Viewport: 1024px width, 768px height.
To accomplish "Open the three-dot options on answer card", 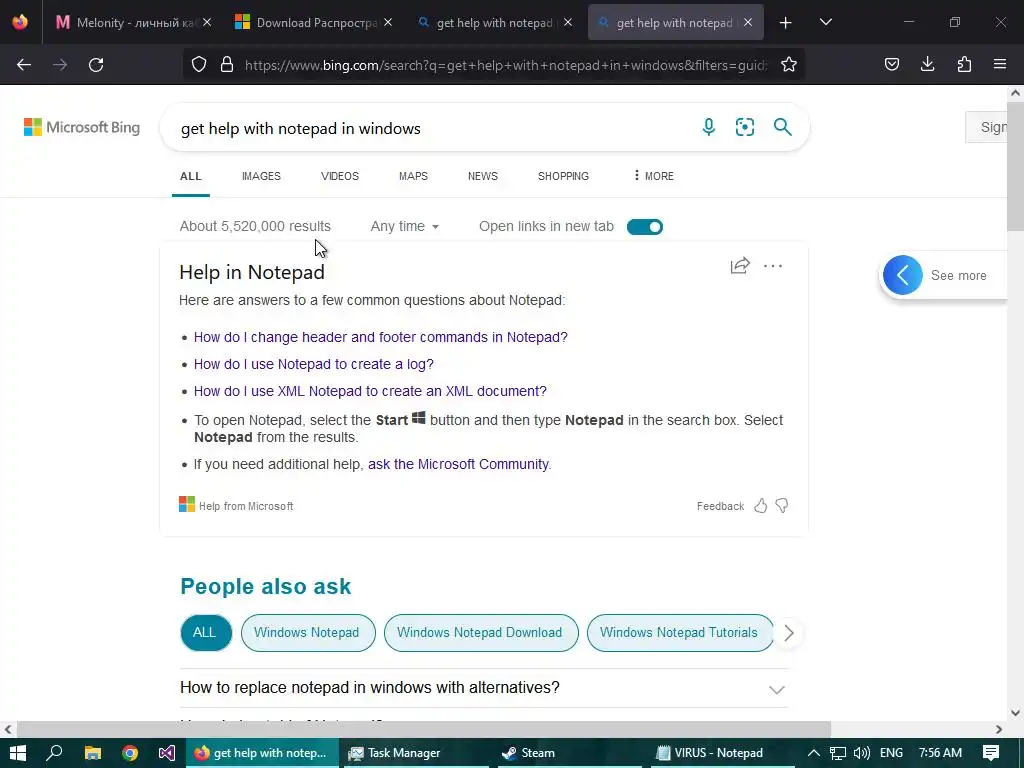I will pos(773,266).
